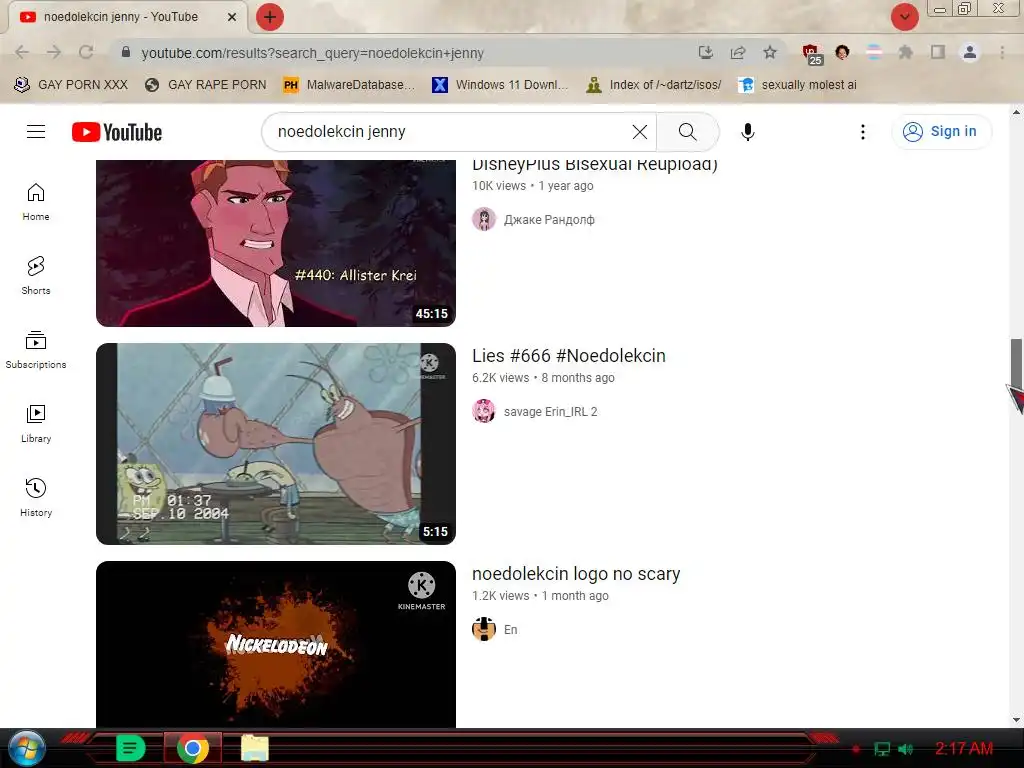Play the #440: Allister Krei thumbnail video

tap(276, 243)
